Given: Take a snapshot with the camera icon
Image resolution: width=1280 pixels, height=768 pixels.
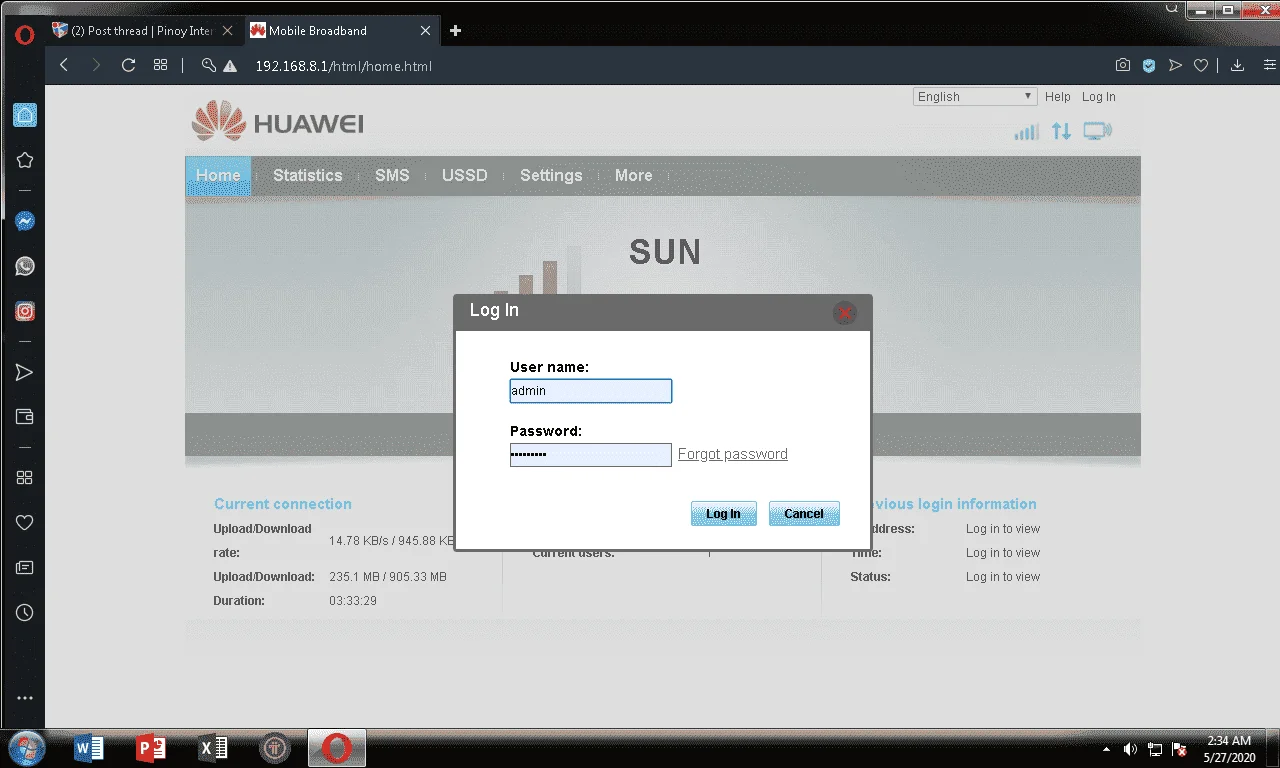Looking at the screenshot, I should [1123, 65].
